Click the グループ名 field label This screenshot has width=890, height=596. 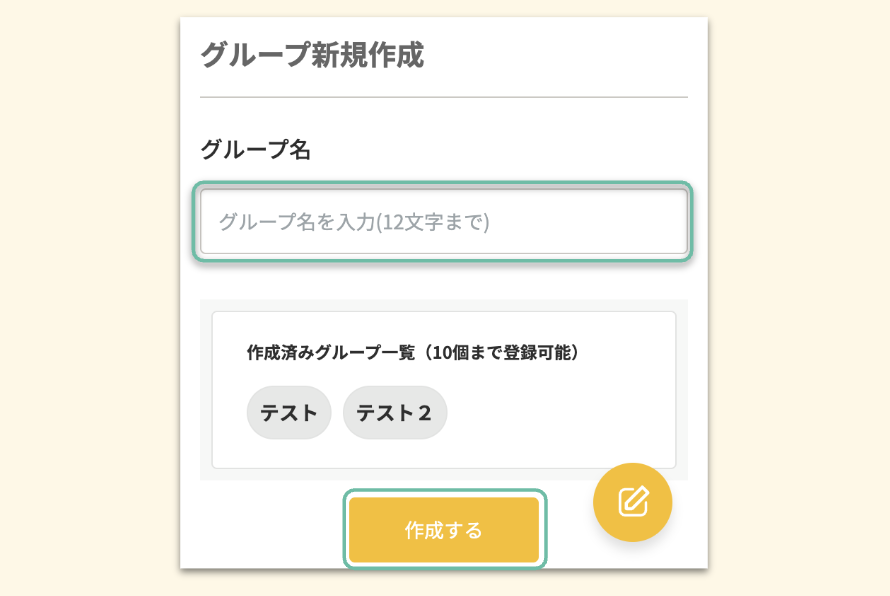(x=256, y=150)
